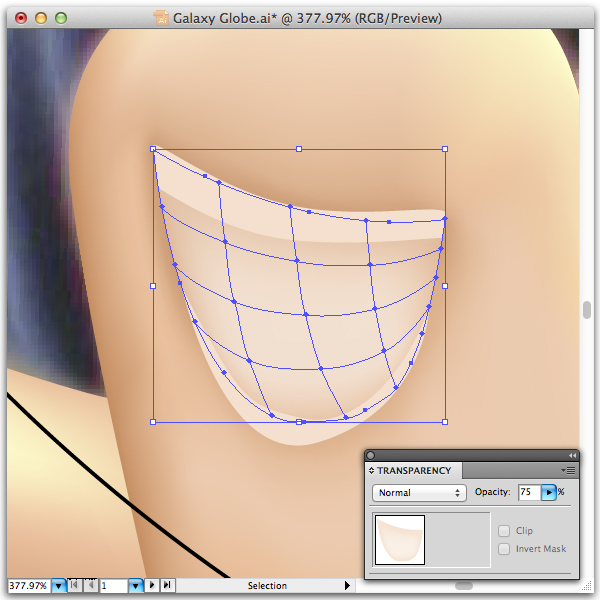
Task: Select the TRANSPARENCY panel tab
Action: (x=414, y=471)
